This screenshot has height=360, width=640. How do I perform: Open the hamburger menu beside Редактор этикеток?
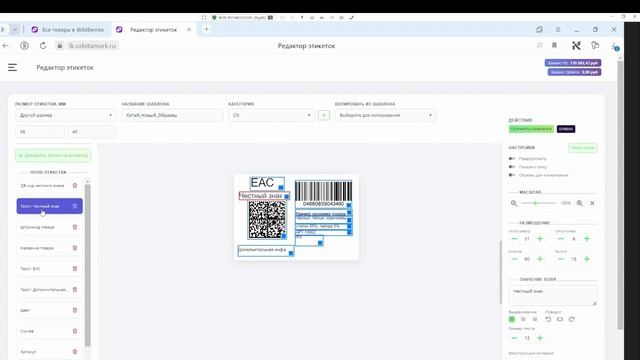[x=12, y=67]
